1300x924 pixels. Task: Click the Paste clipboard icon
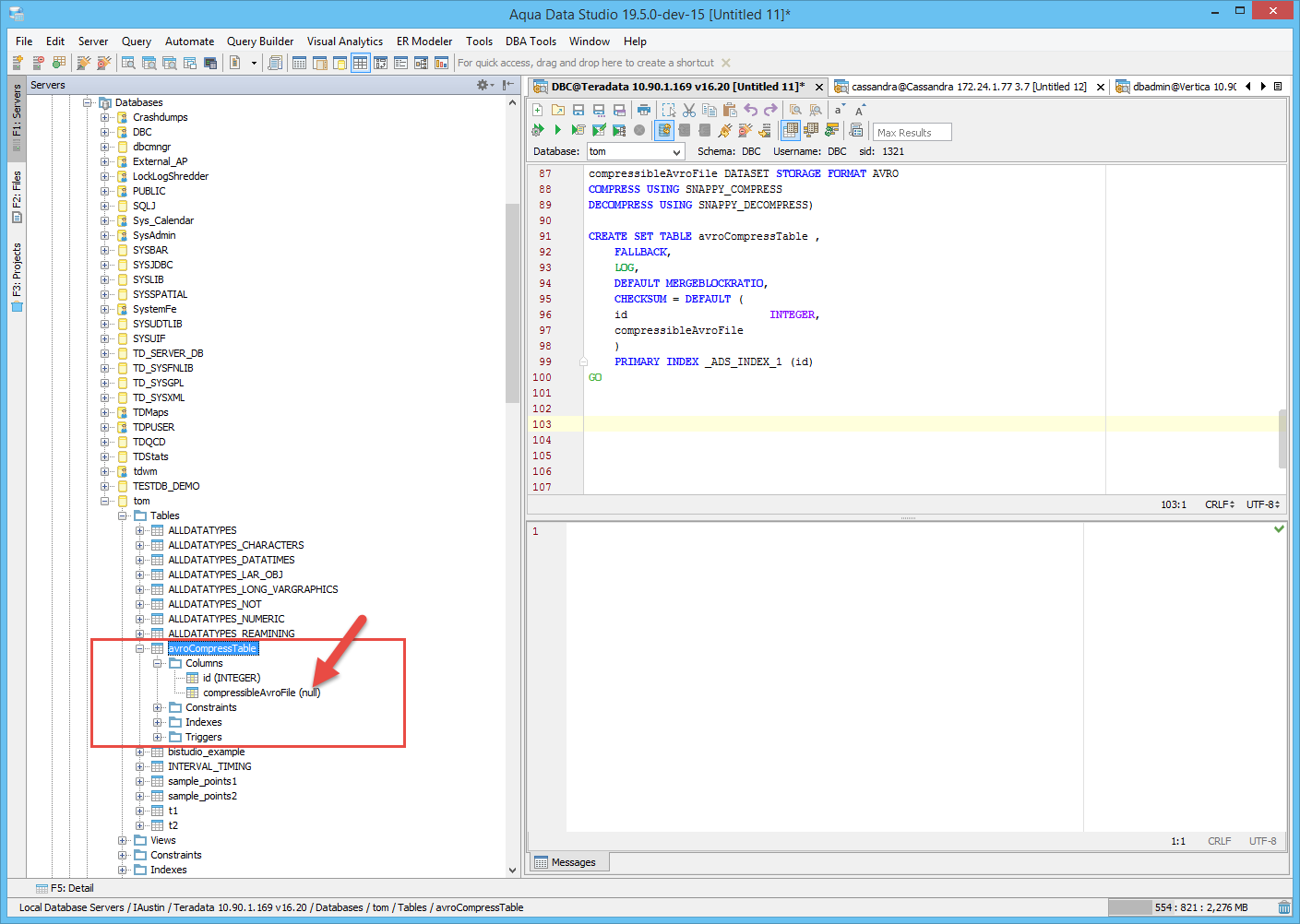730,110
